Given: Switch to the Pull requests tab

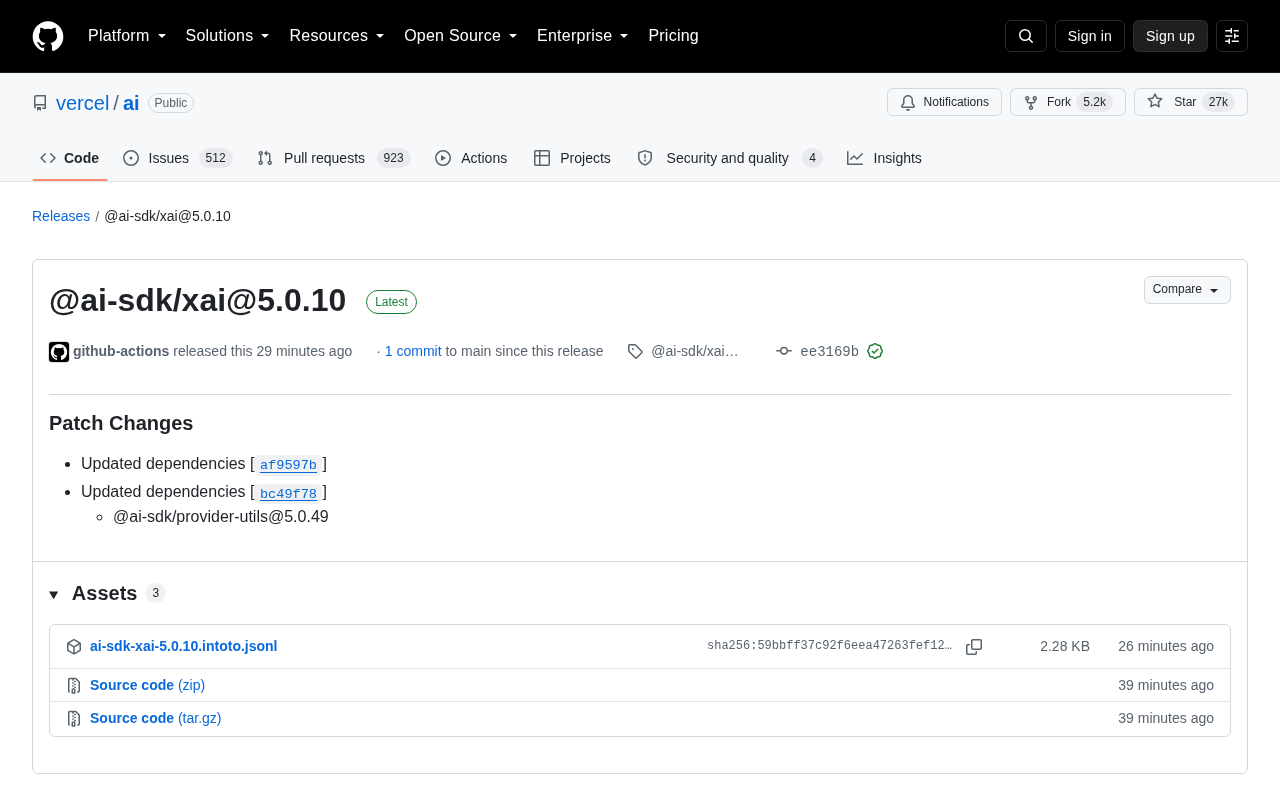Looking at the screenshot, I should [333, 158].
